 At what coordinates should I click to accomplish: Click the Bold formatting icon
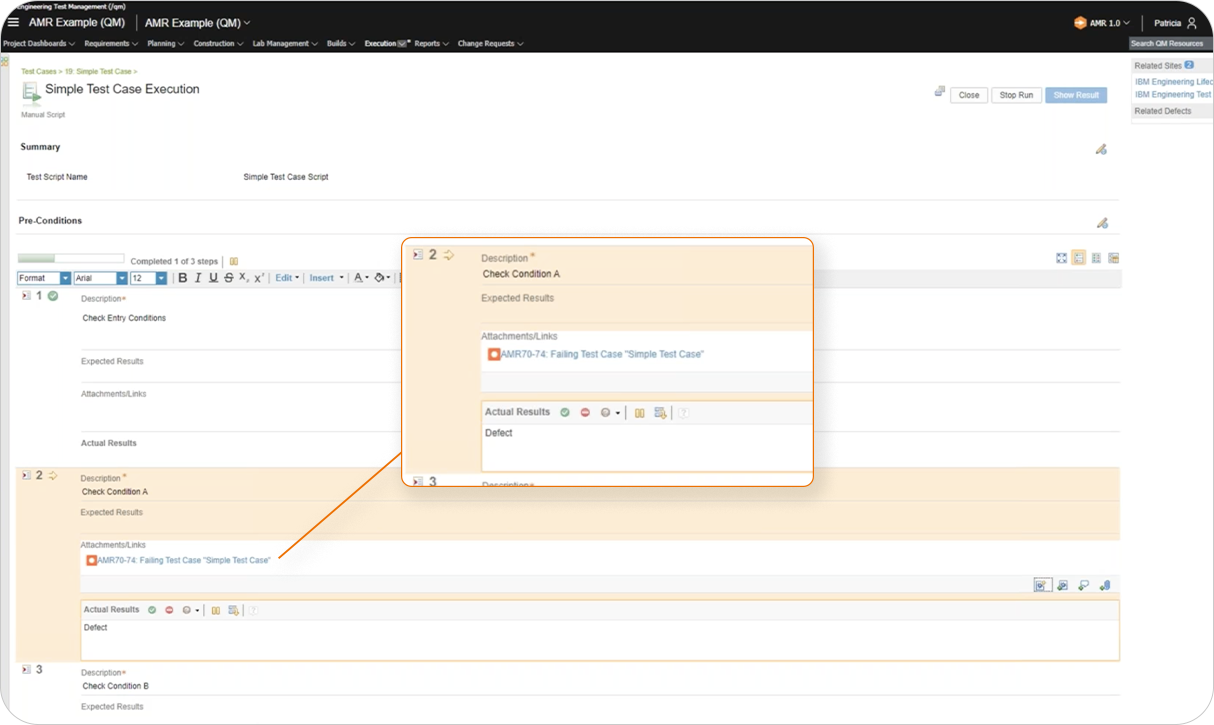183,278
